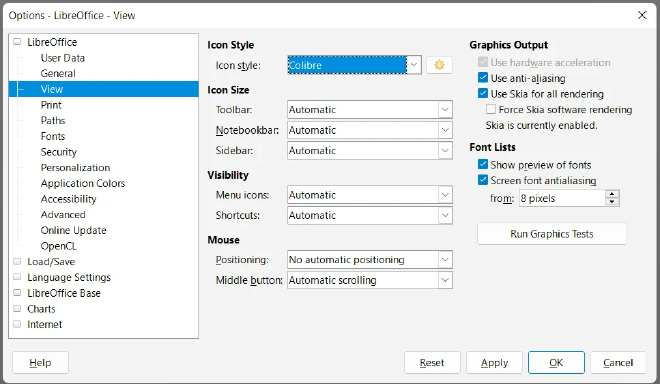Select Advanced in the options tree
The height and width of the screenshot is (384, 660).
click(63, 214)
